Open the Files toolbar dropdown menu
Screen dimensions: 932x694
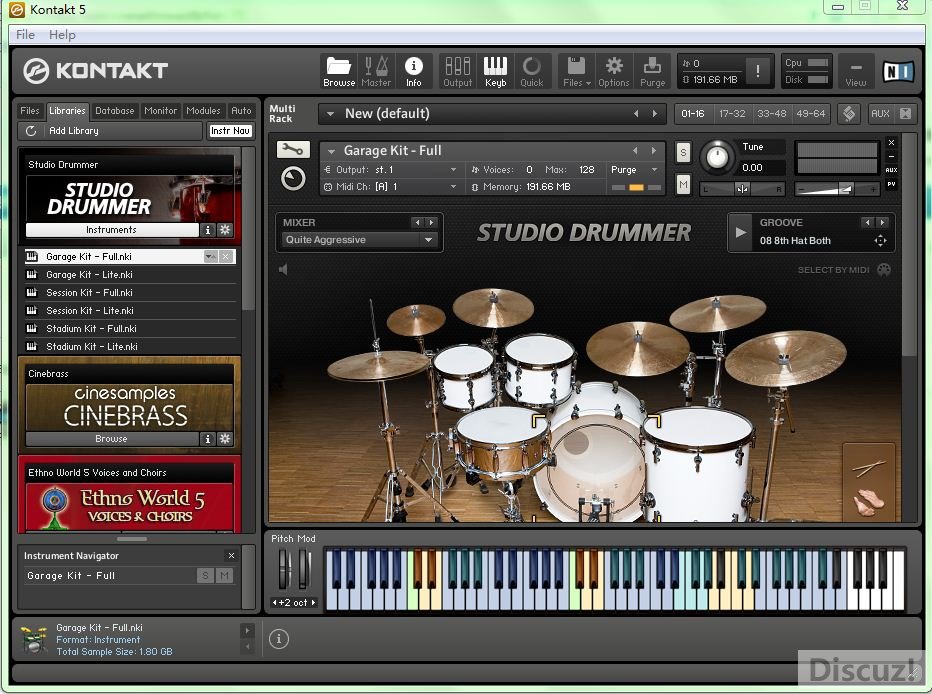(x=577, y=71)
